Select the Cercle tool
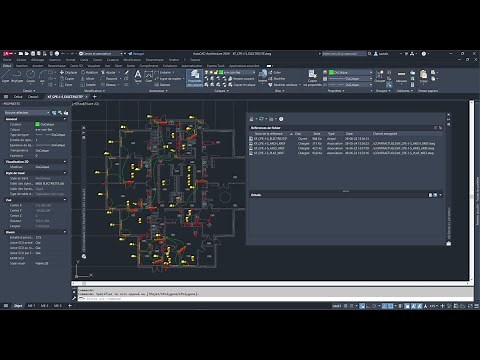This screenshot has height=360, width=480. (31, 76)
